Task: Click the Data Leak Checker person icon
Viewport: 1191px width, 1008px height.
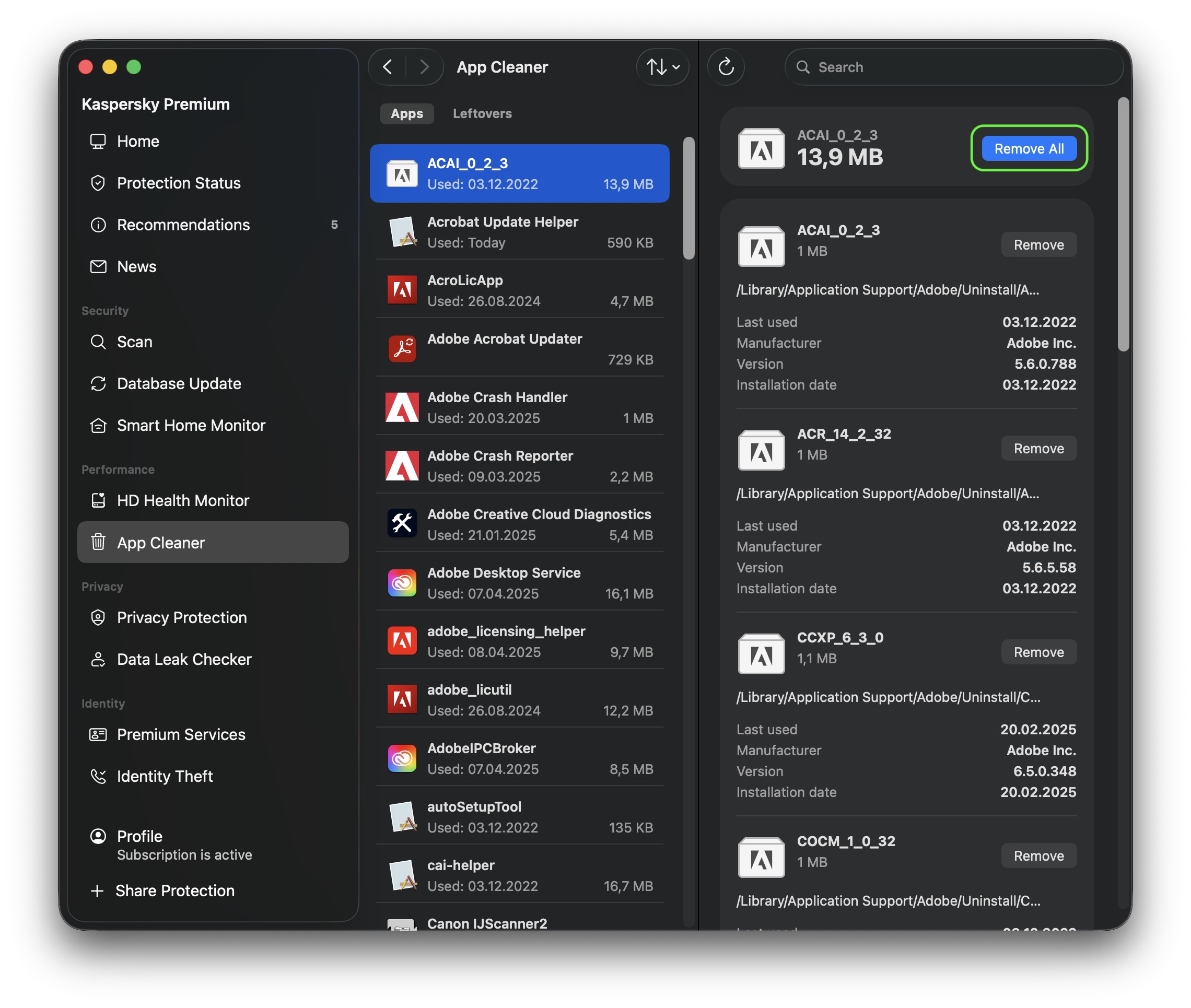Action: click(x=98, y=660)
